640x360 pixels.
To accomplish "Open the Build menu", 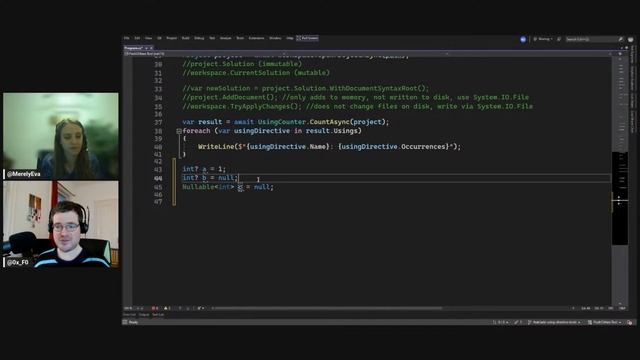I will [186, 38].
